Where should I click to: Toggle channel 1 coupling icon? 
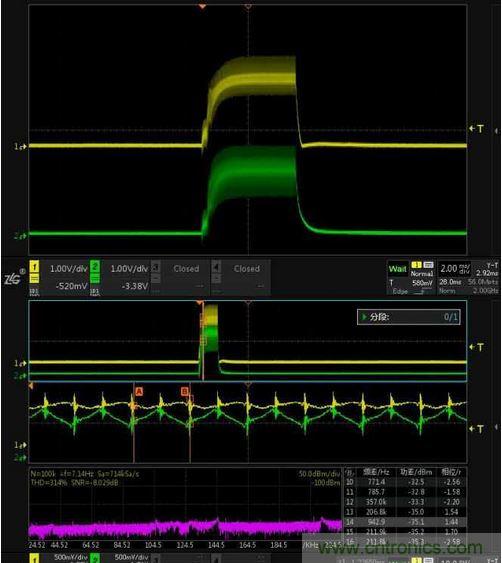tap(34, 278)
